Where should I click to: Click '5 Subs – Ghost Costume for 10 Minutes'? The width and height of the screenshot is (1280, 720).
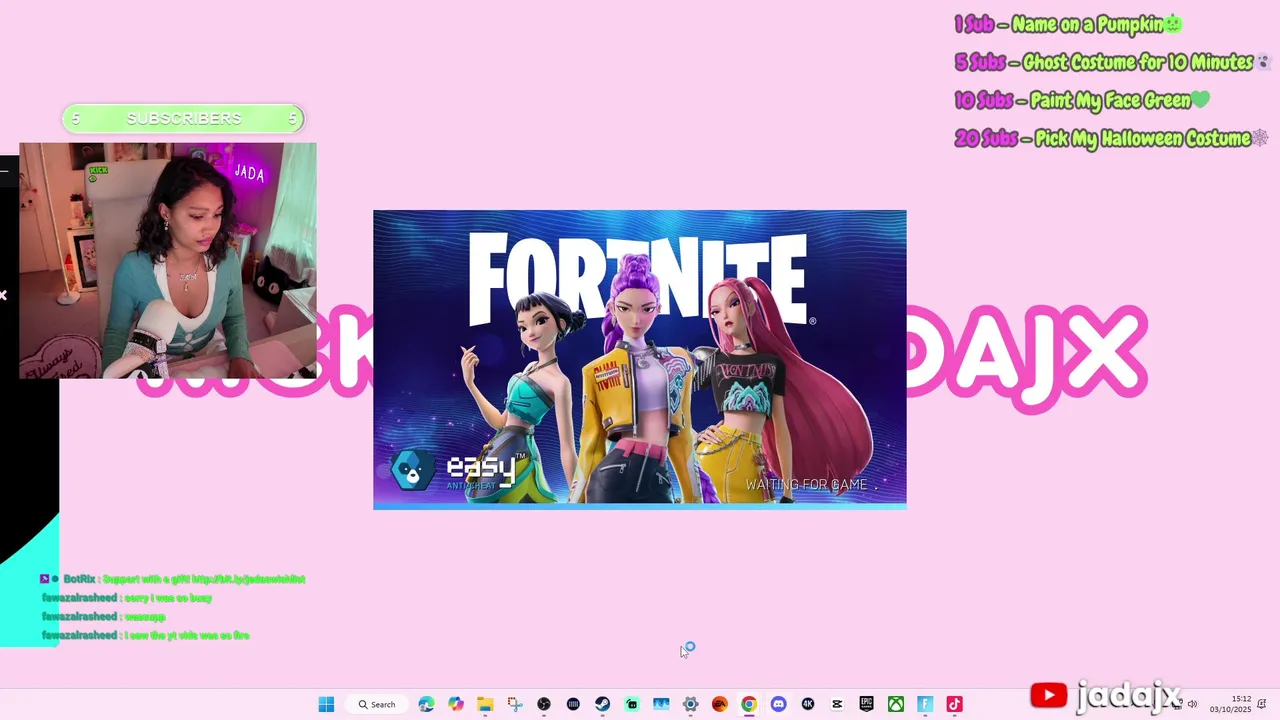(x=1112, y=62)
